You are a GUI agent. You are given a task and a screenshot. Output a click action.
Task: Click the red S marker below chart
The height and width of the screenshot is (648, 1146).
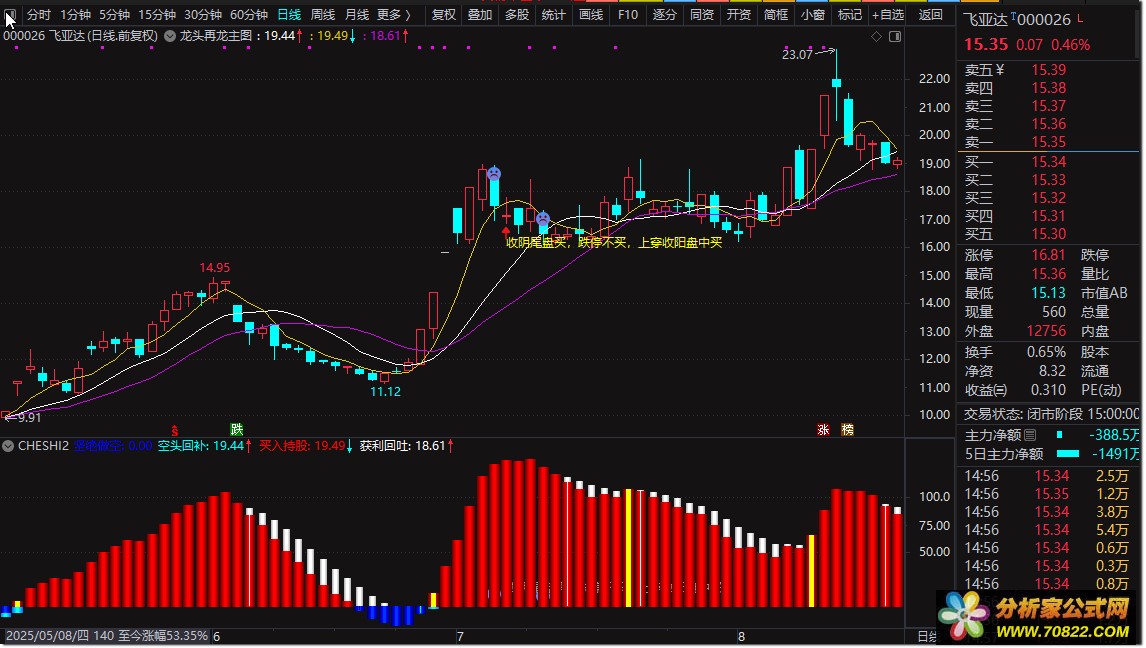coord(175,430)
